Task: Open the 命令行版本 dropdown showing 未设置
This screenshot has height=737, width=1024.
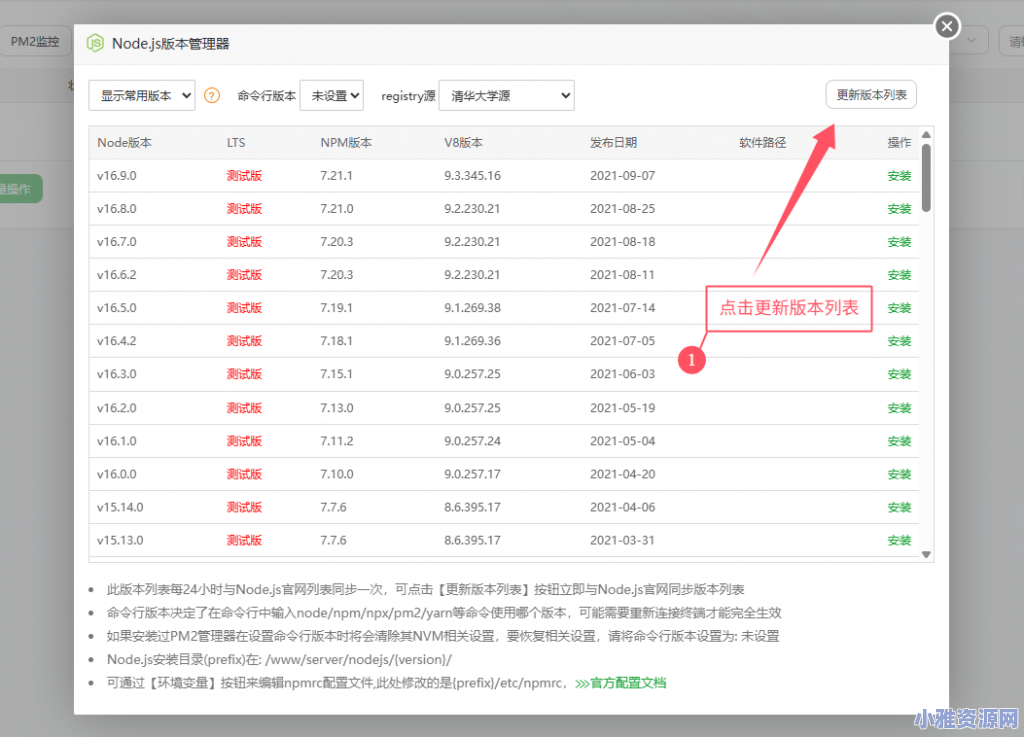Action: point(331,95)
